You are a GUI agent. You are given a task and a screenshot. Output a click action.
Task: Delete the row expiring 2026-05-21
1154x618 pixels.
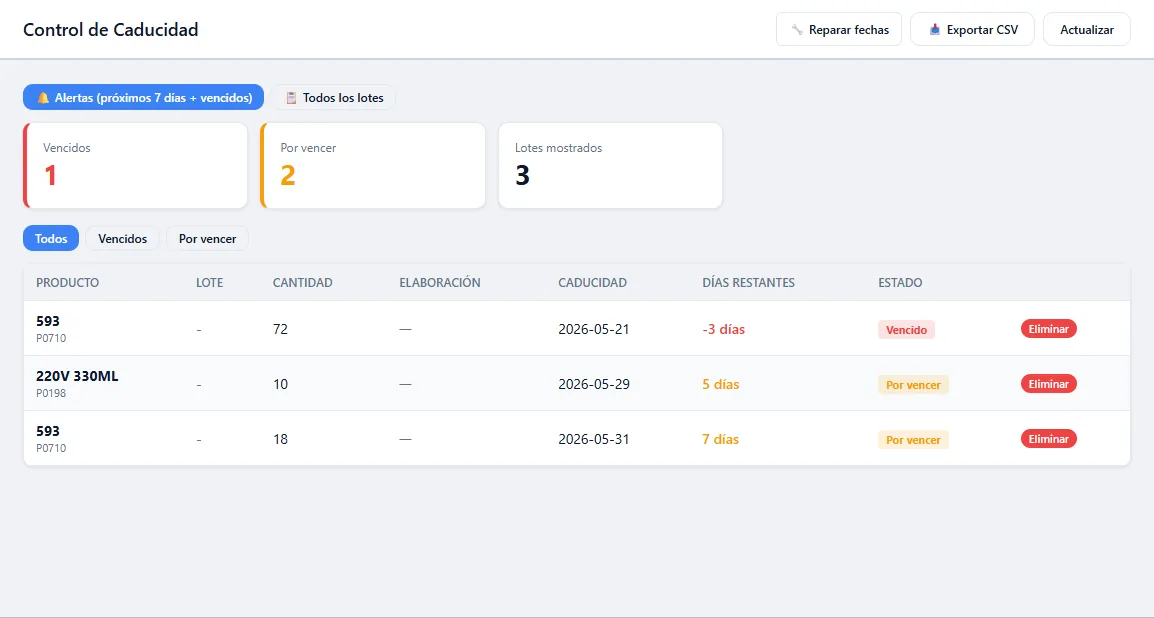(1048, 329)
